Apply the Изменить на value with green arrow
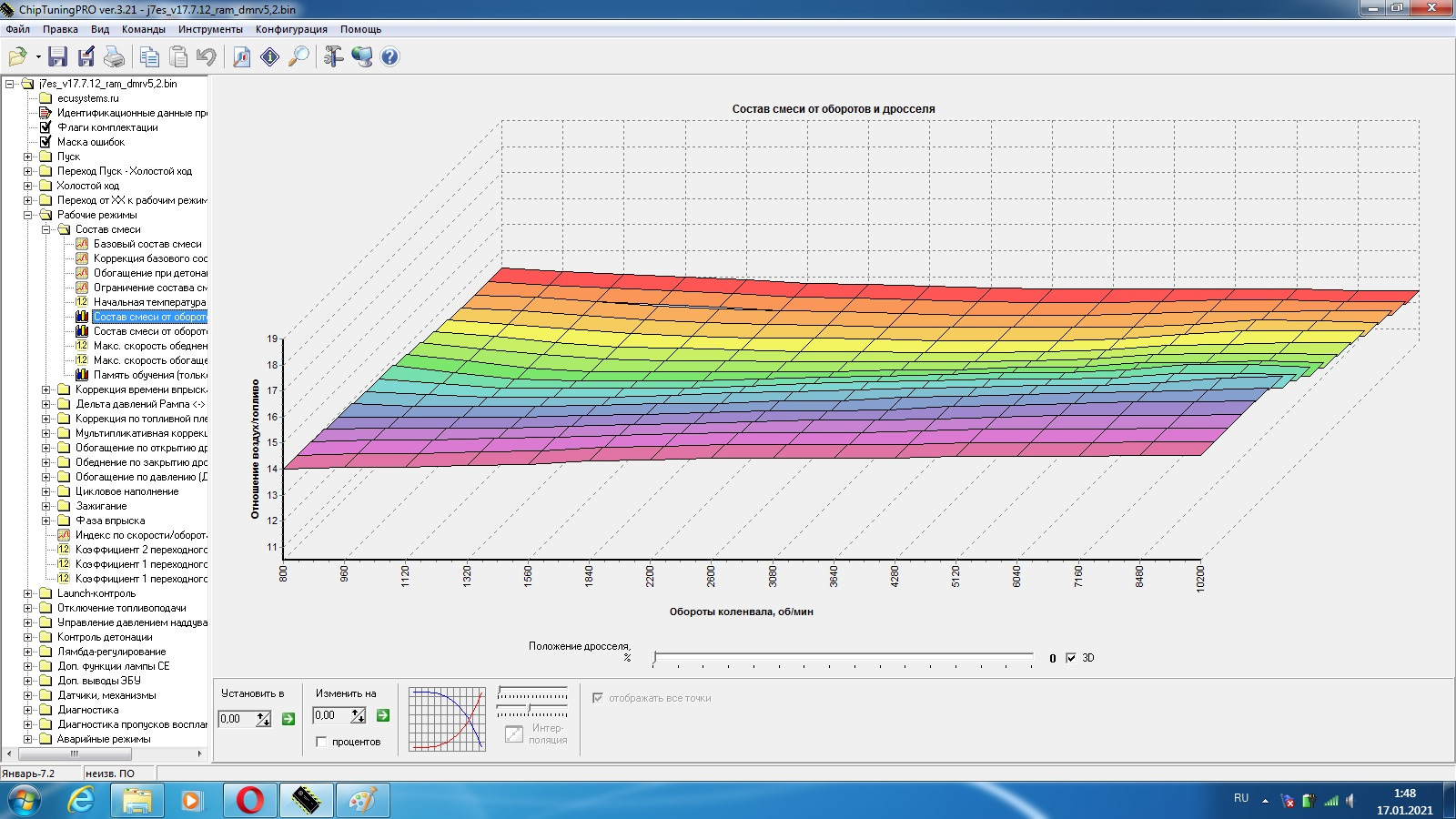The height and width of the screenshot is (819, 1456). (x=383, y=715)
